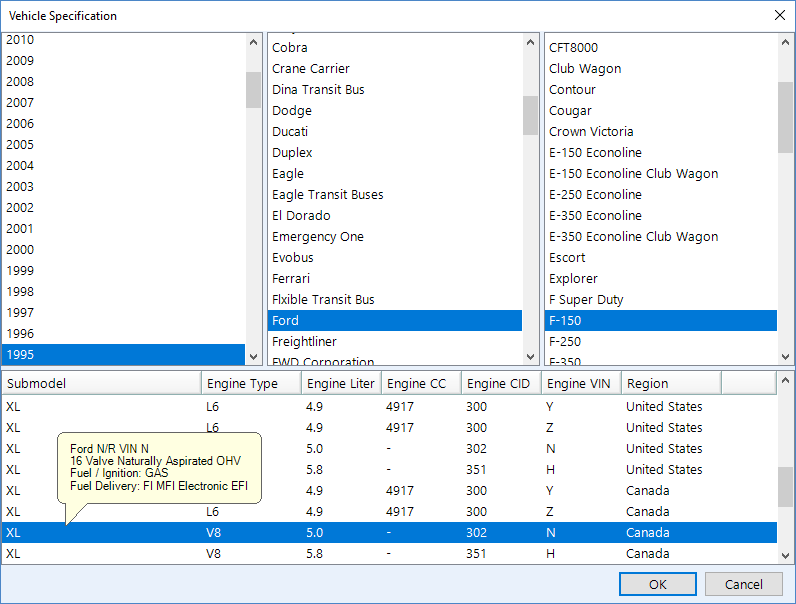Select E-250 Econoline model
The image size is (796, 604).
[x=661, y=194]
